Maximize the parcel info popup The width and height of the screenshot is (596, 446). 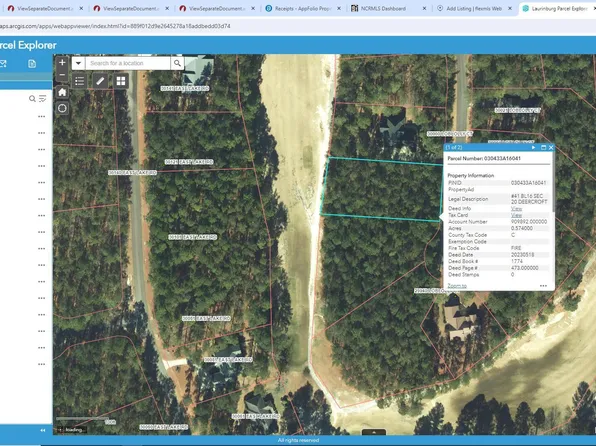tap(543, 147)
